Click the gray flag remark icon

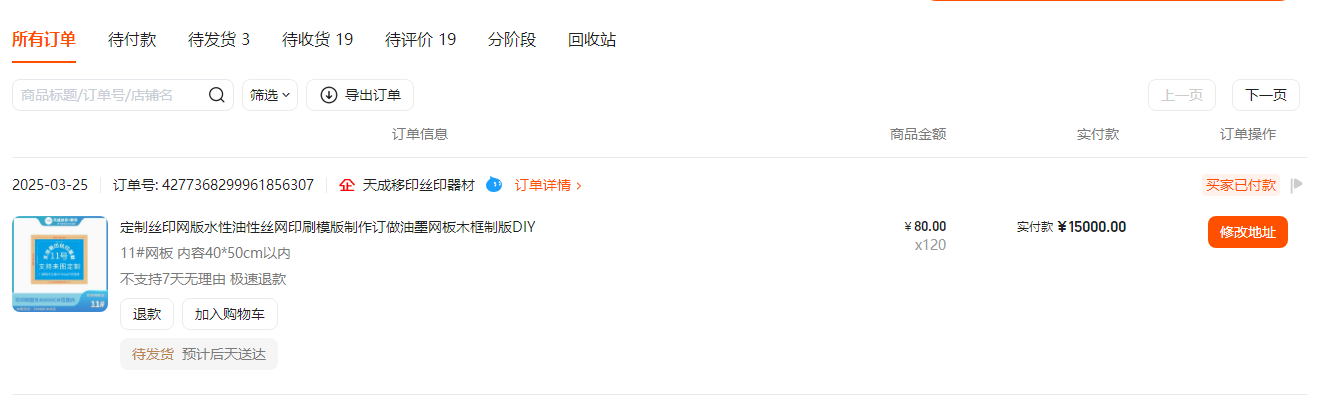coord(1297,185)
